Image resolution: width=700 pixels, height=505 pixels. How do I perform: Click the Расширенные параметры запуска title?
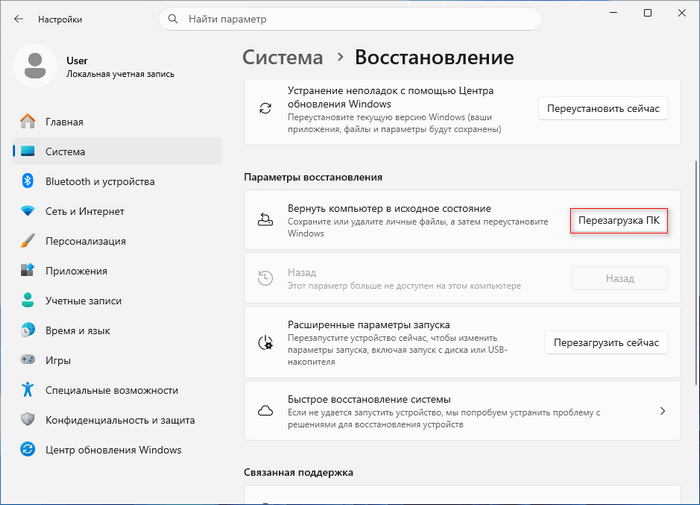[369, 325]
